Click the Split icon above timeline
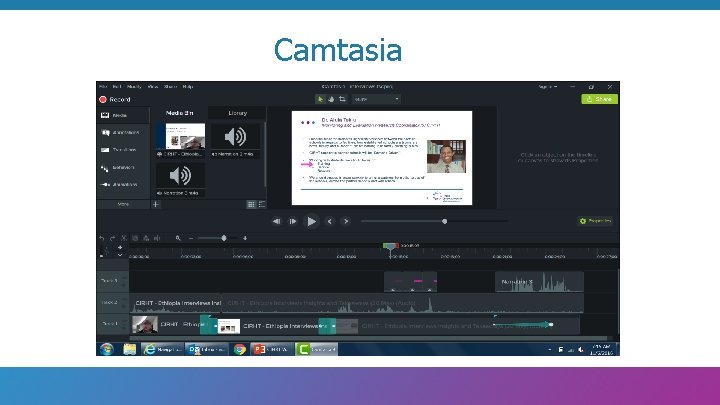The image size is (720, 405). (x=157, y=238)
